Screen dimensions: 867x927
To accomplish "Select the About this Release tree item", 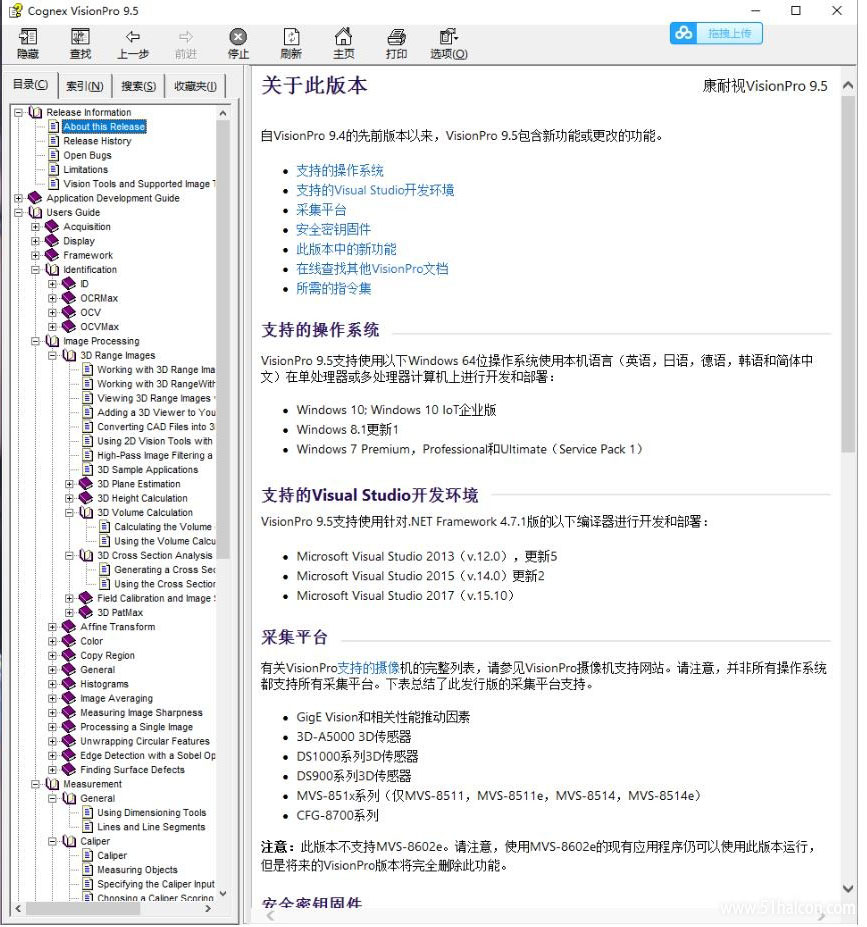I will click(104, 127).
